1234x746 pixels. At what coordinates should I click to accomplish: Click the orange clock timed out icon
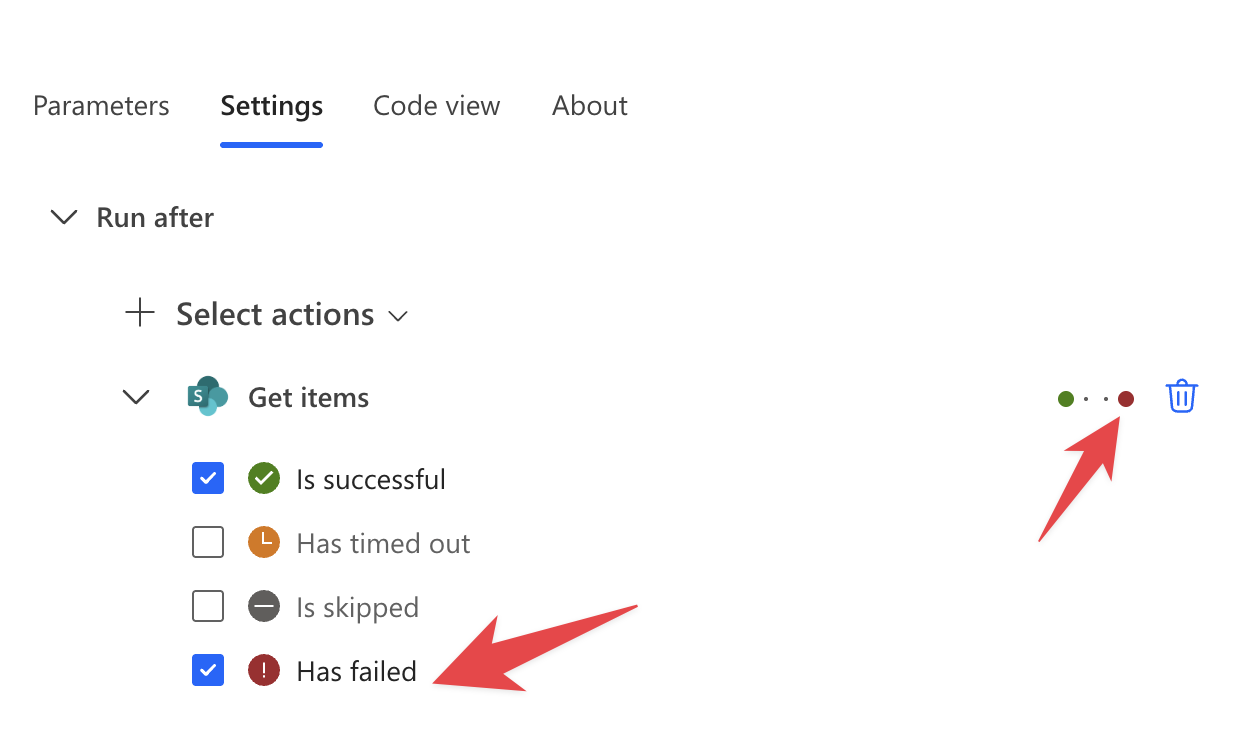(x=264, y=543)
